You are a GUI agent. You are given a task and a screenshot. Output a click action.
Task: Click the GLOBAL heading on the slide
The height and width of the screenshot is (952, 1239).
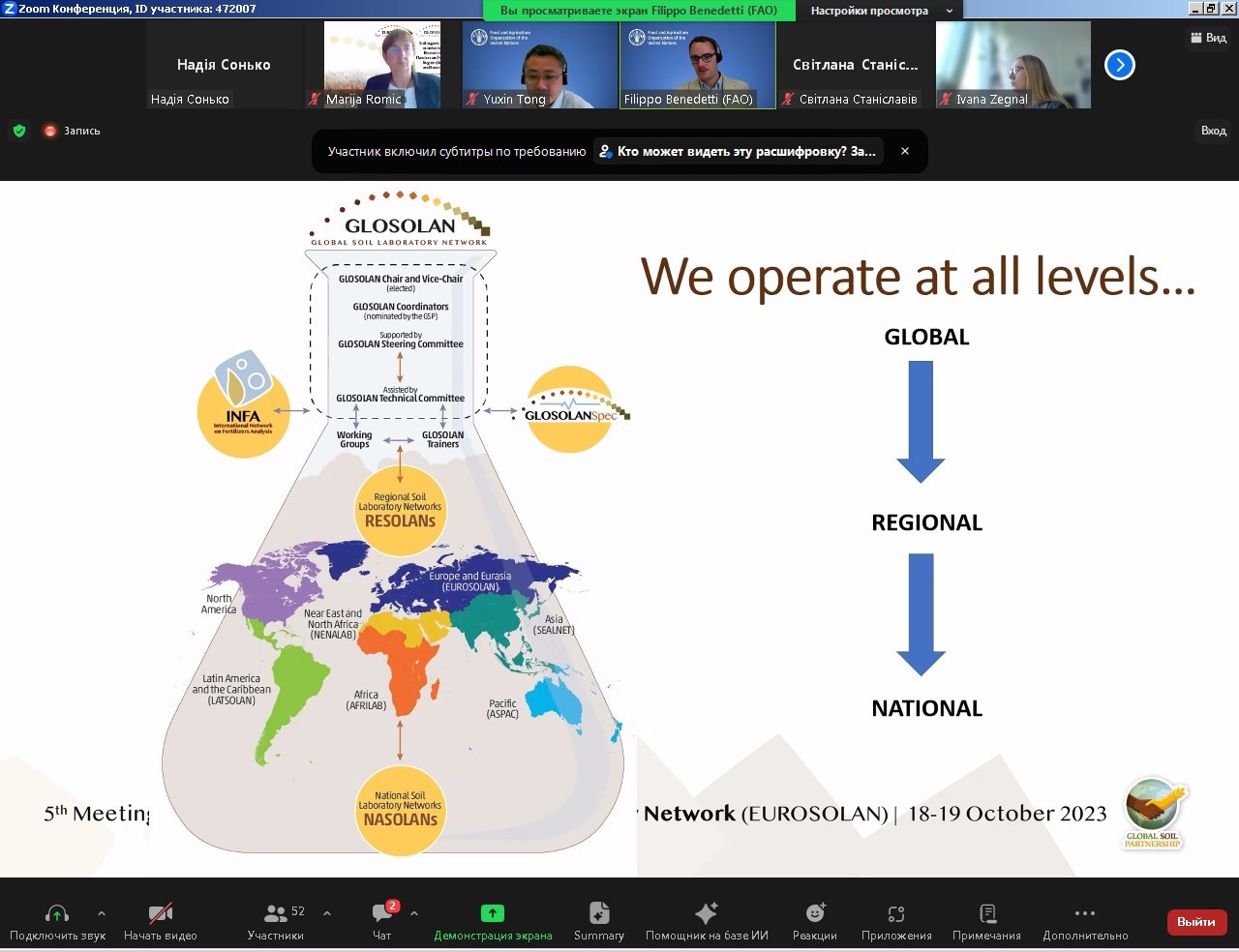926,337
